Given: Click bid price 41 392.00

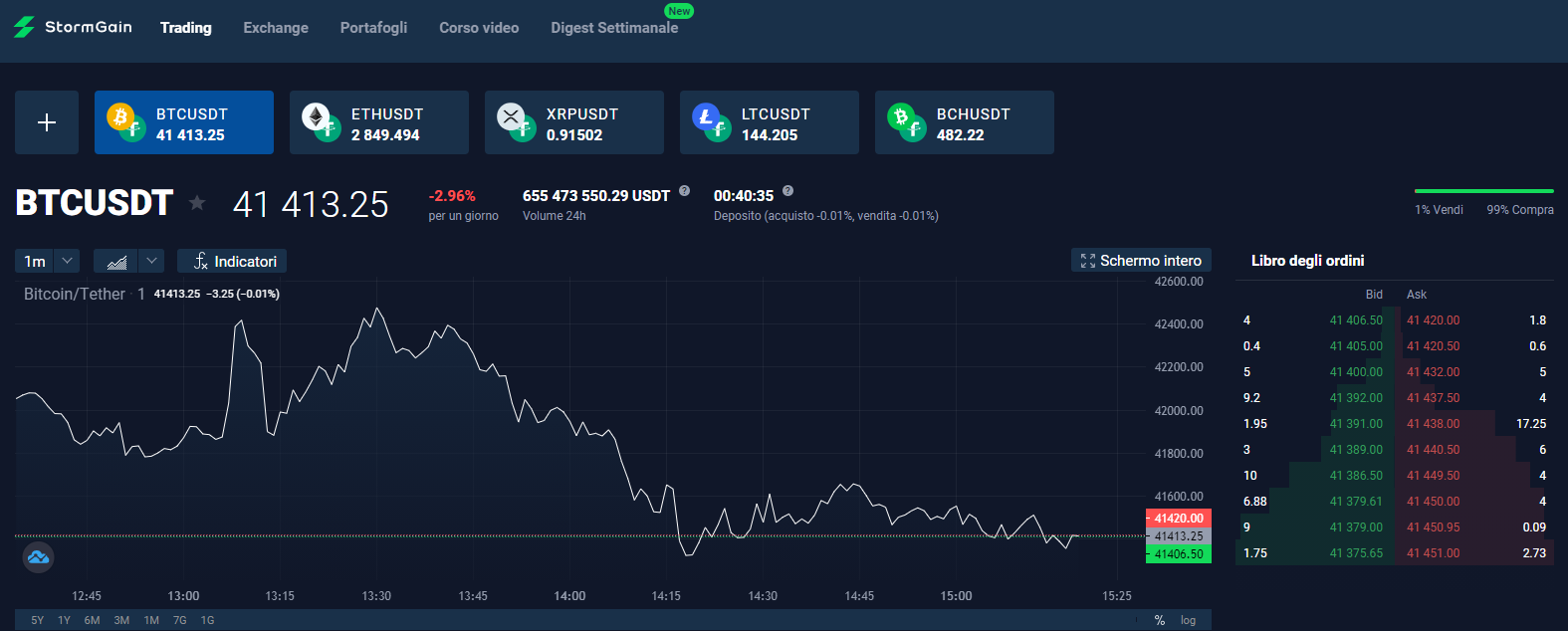Looking at the screenshot, I should coord(1356,398).
